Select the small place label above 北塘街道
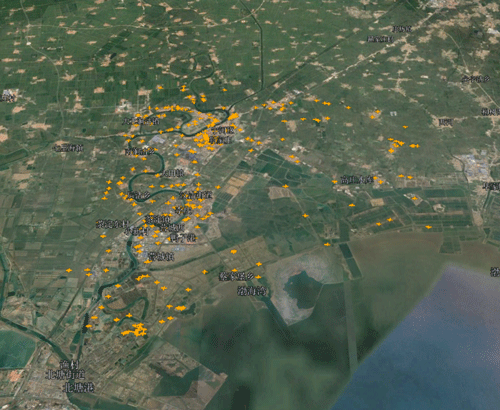This screenshot has height=410, width=500. tap(68, 364)
